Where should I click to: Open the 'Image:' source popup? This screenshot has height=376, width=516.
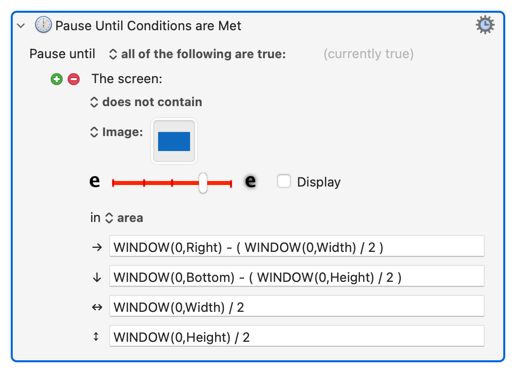coord(116,132)
